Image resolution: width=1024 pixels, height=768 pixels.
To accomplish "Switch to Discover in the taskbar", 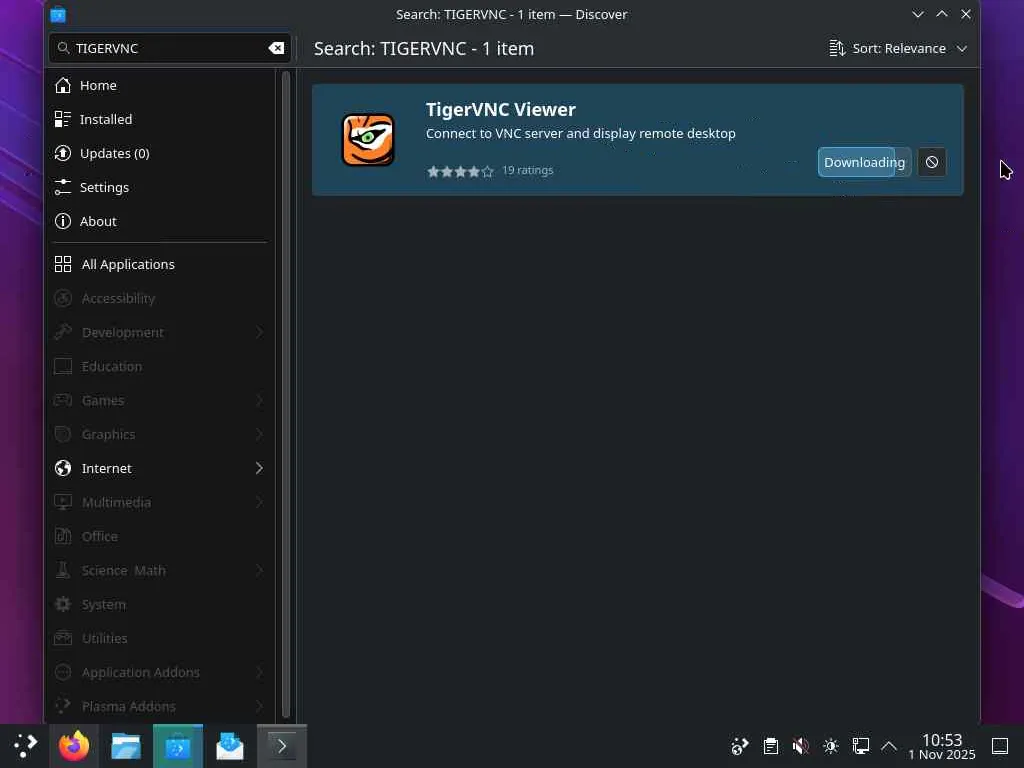I will pos(178,746).
